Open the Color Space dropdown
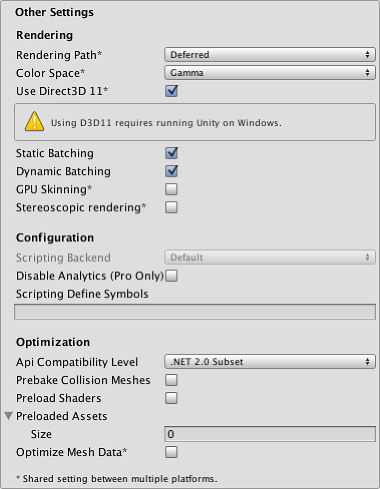The image size is (380, 489). [270, 73]
